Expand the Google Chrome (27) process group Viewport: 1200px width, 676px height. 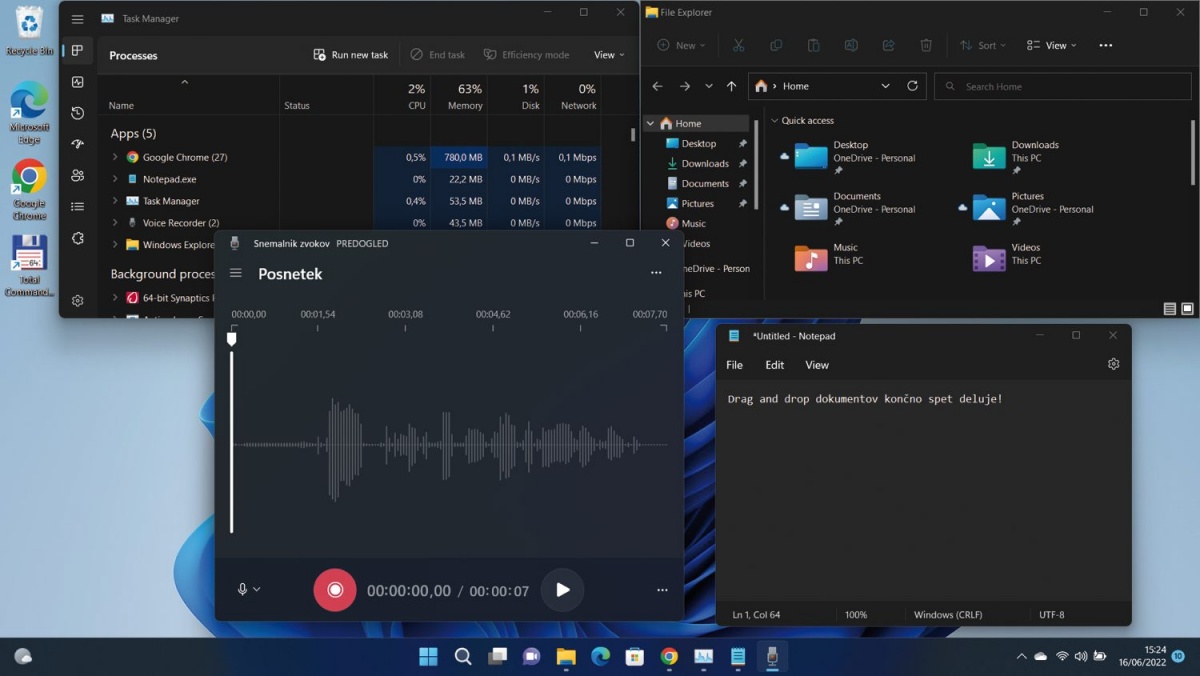(x=115, y=157)
